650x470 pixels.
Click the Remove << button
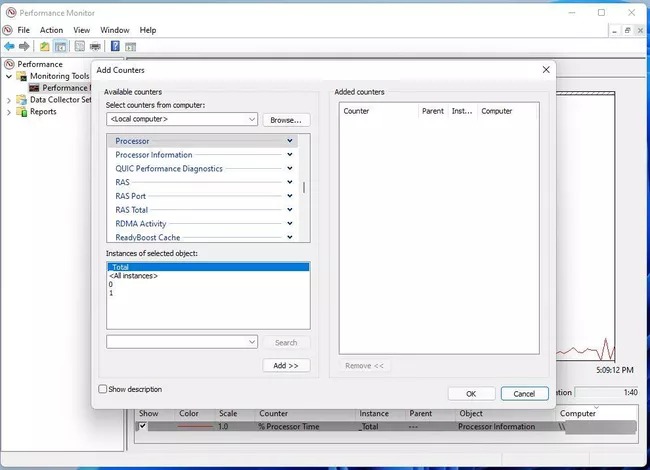click(364, 366)
